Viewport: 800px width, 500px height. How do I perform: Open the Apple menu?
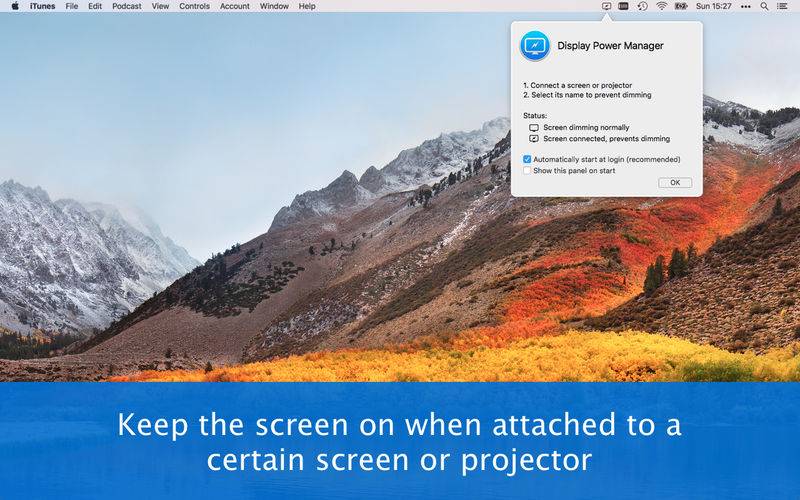click(15, 6)
